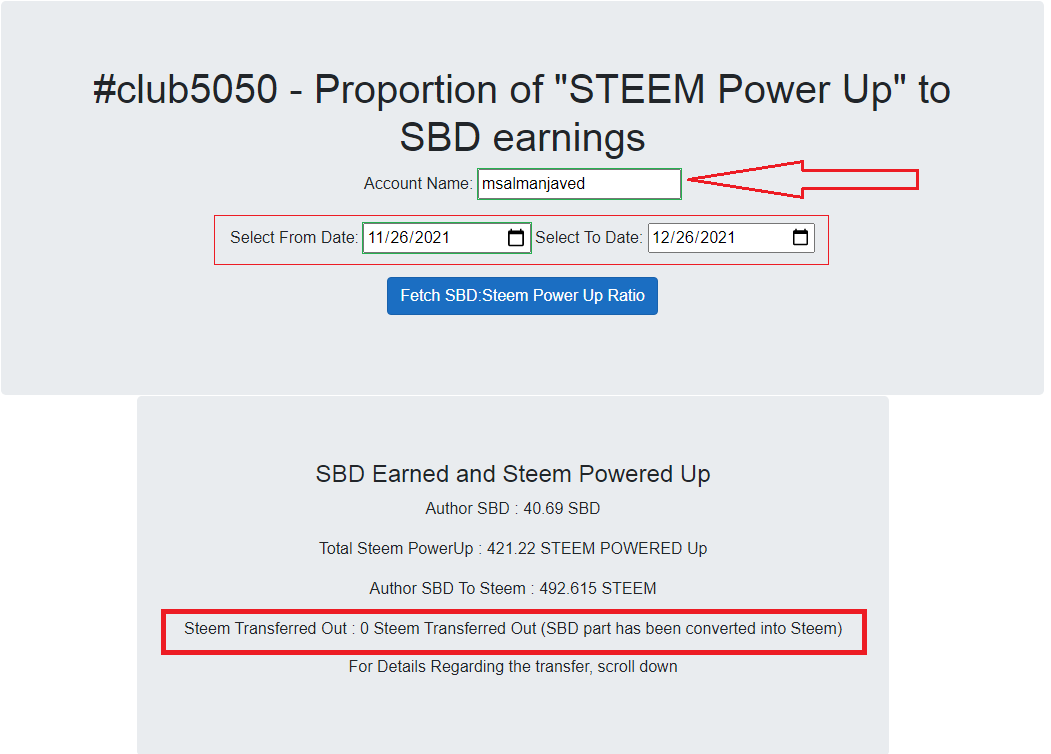Select the month in From Date field

375,238
